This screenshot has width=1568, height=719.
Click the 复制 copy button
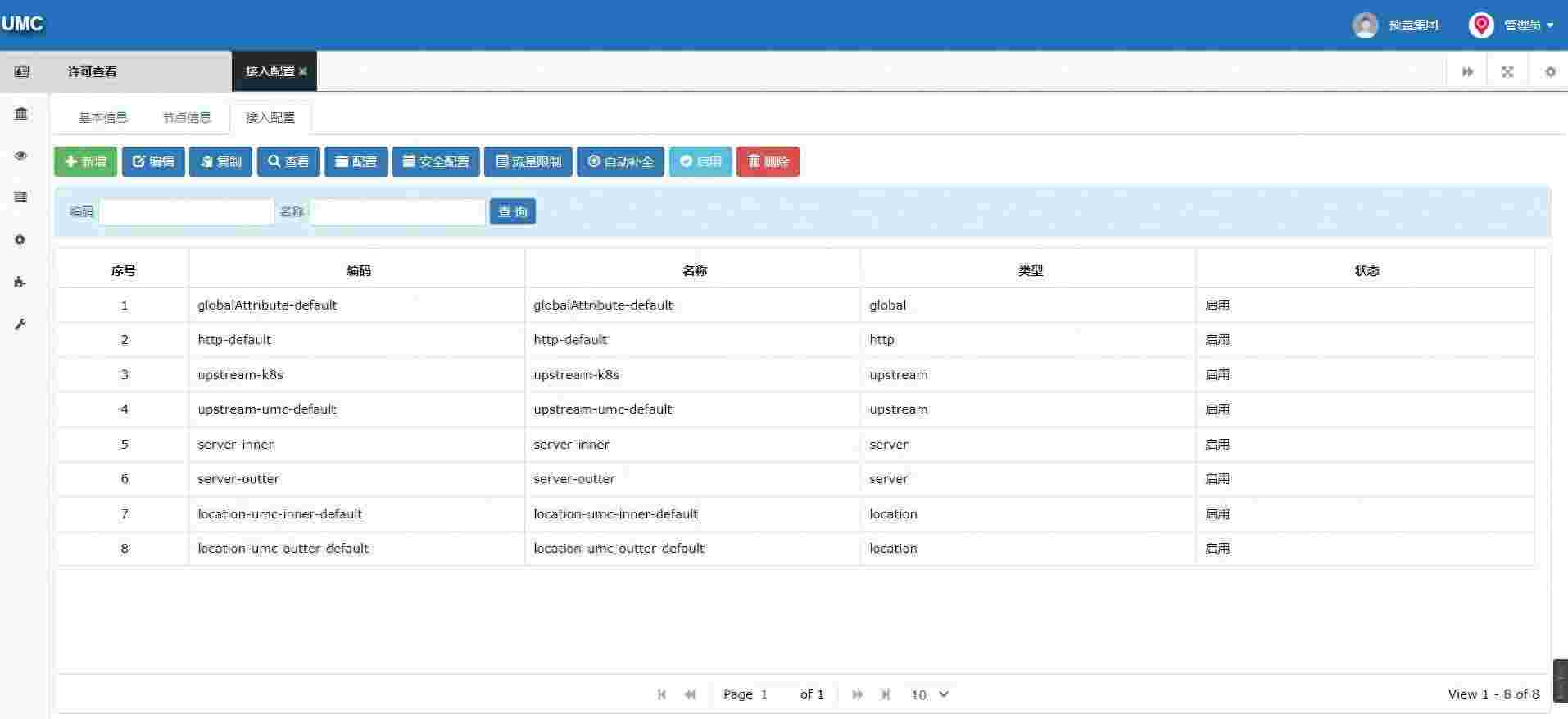220,161
